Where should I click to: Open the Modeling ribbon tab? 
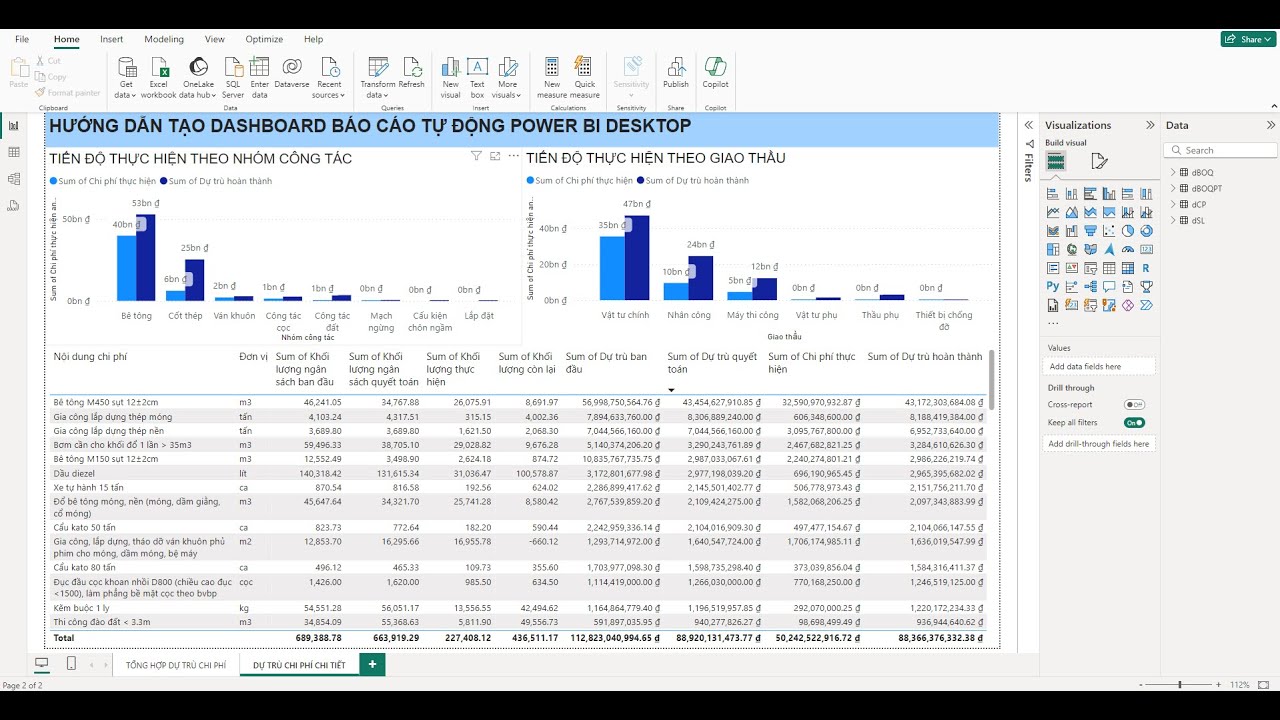164,39
